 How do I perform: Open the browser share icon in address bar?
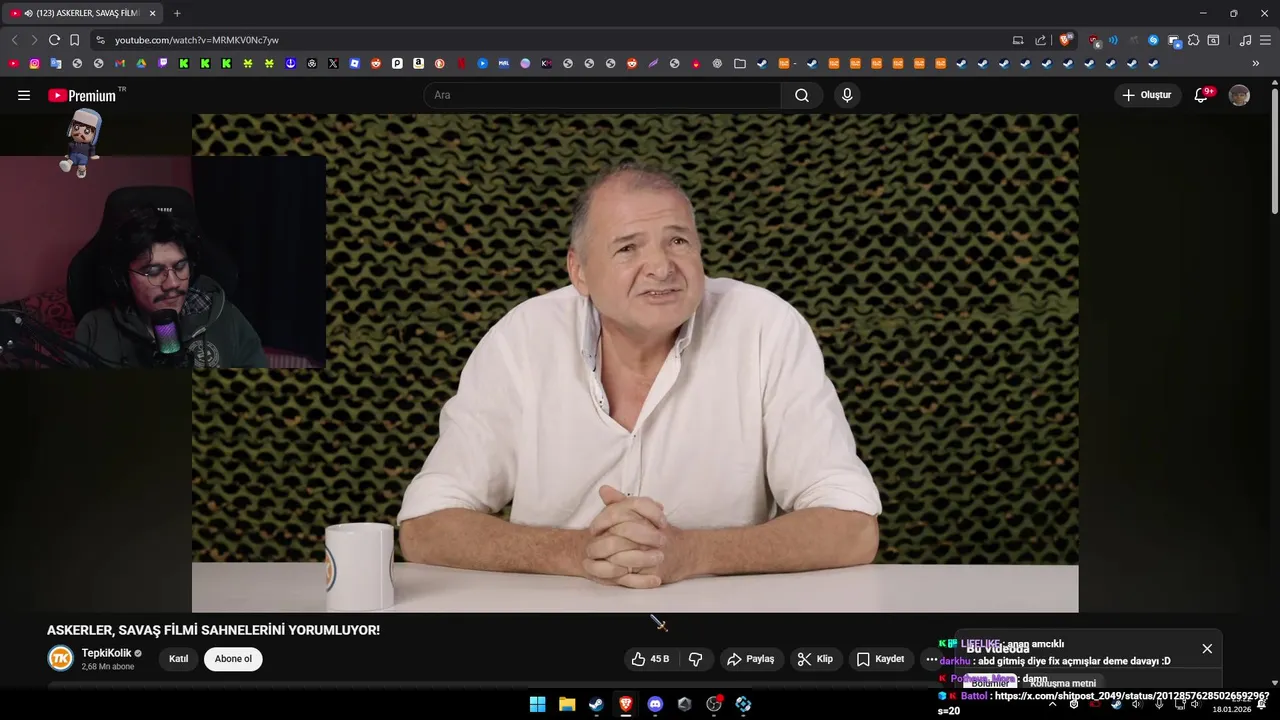1040,40
